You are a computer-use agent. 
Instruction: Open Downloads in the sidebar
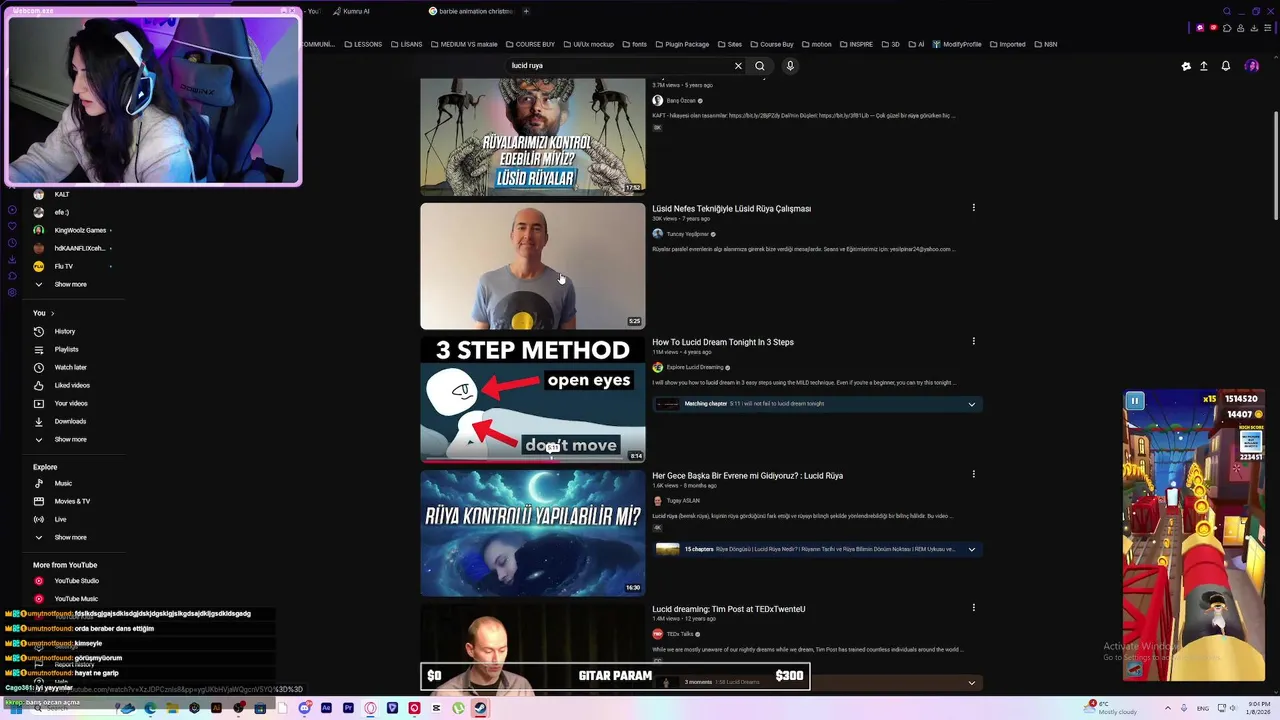coord(70,421)
